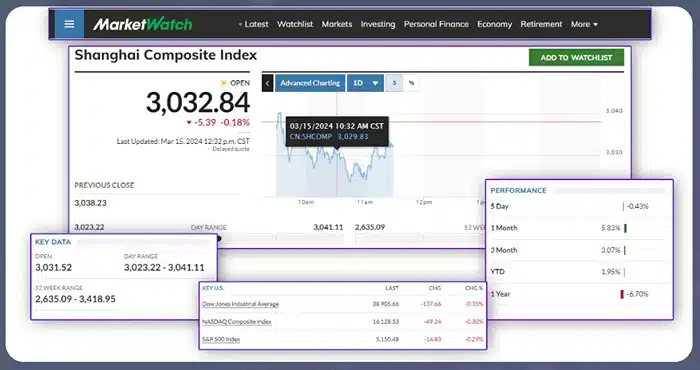
Task: Click the Shanghai Composite Index title
Action: coord(166,55)
